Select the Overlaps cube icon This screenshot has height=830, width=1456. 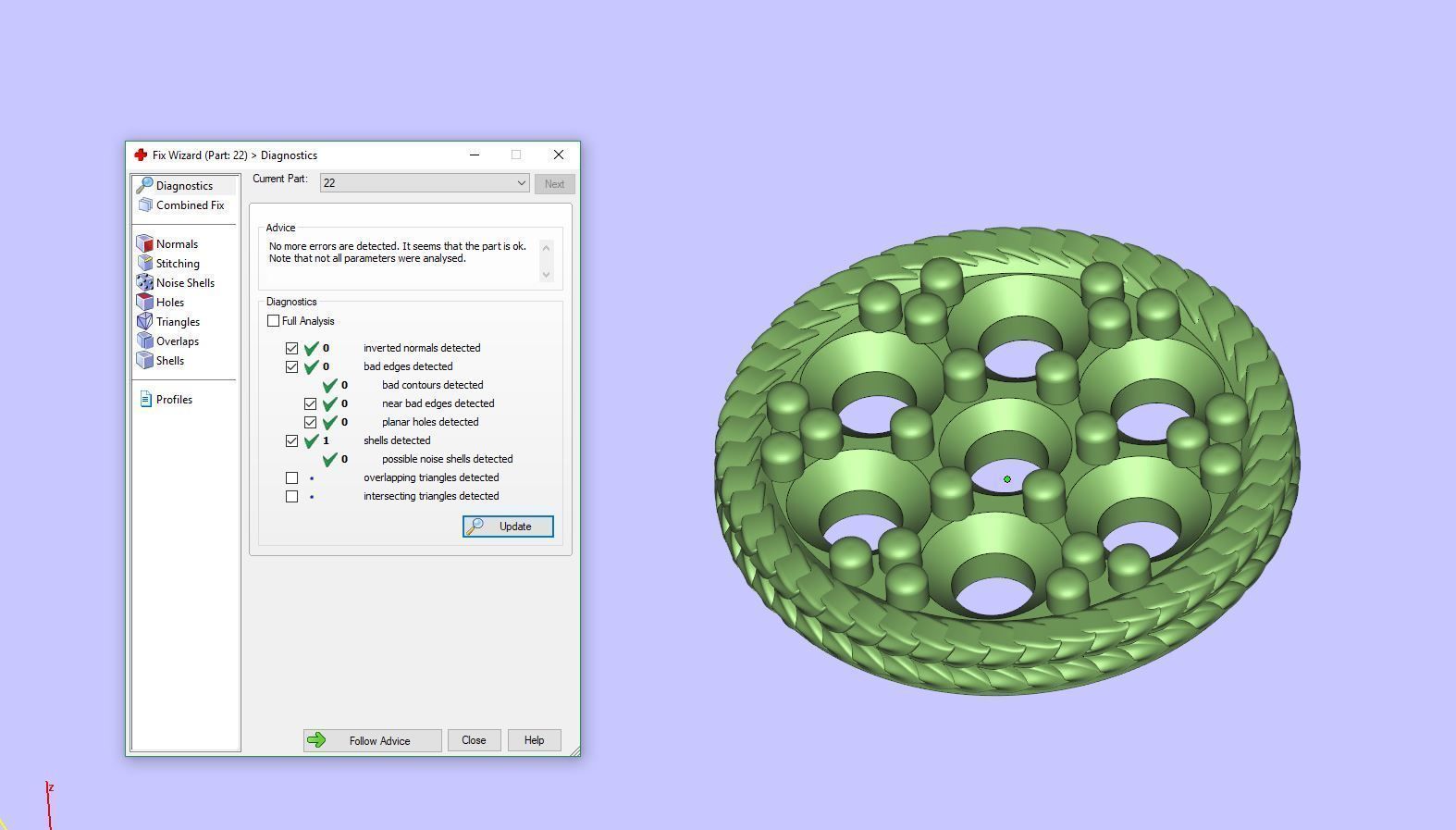[144, 341]
